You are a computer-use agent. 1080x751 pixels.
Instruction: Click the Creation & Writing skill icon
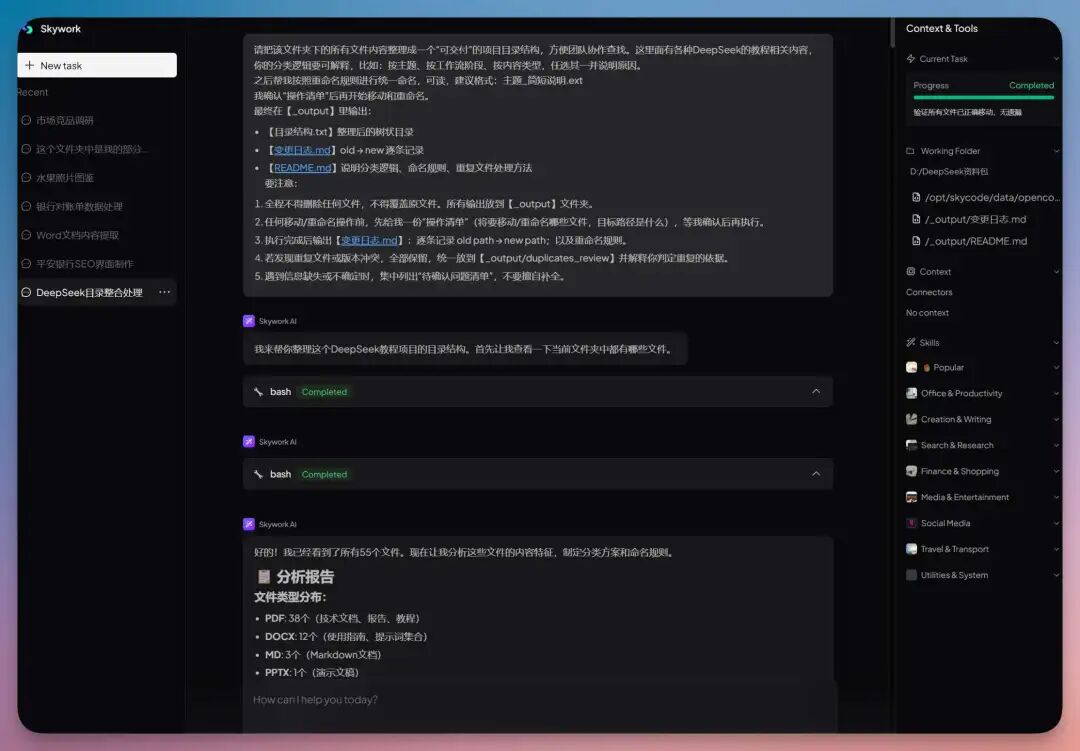click(910, 419)
